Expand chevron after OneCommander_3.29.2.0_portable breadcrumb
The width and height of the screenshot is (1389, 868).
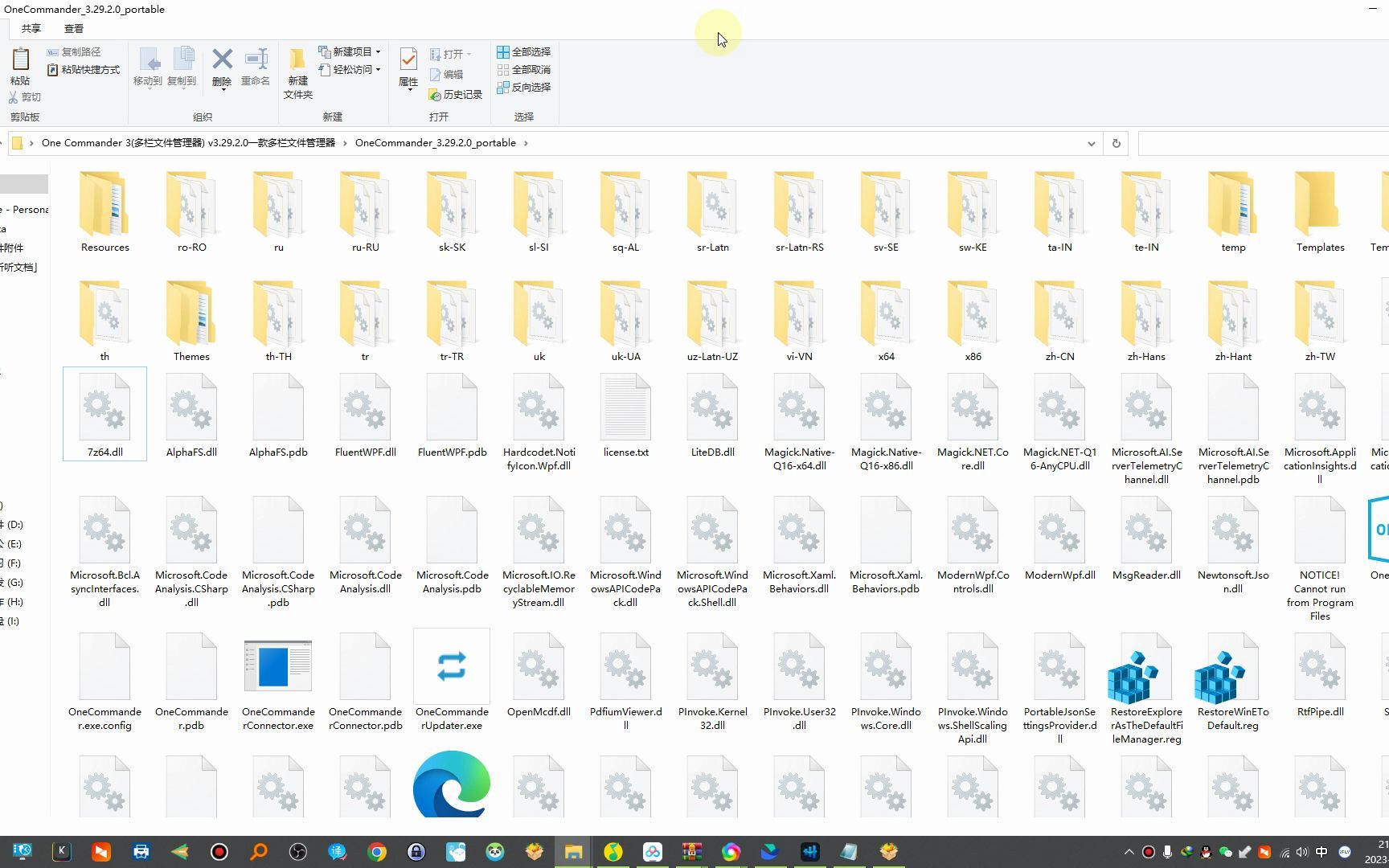coord(526,143)
